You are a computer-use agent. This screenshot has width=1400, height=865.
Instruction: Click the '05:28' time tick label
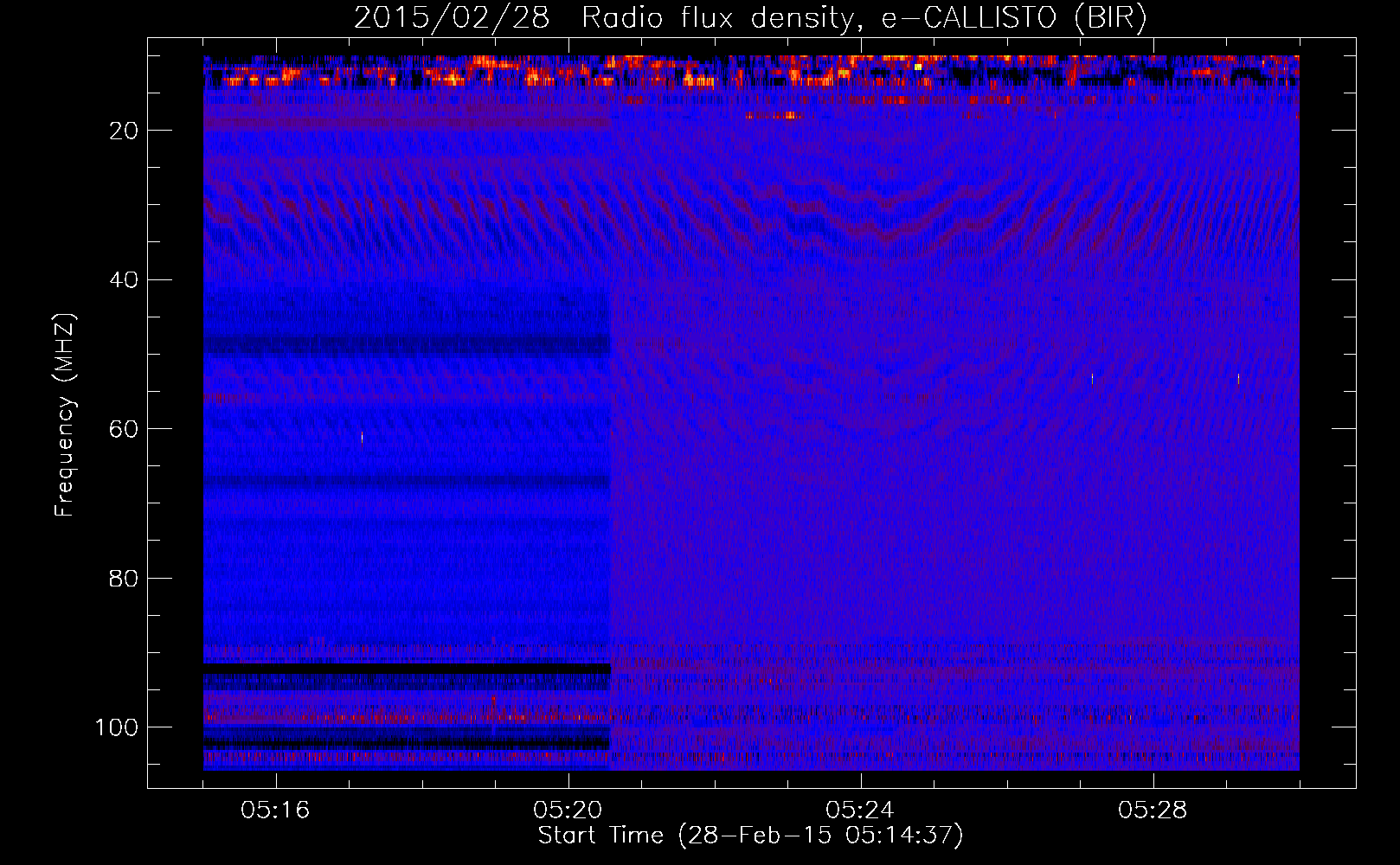coord(1153,811)
